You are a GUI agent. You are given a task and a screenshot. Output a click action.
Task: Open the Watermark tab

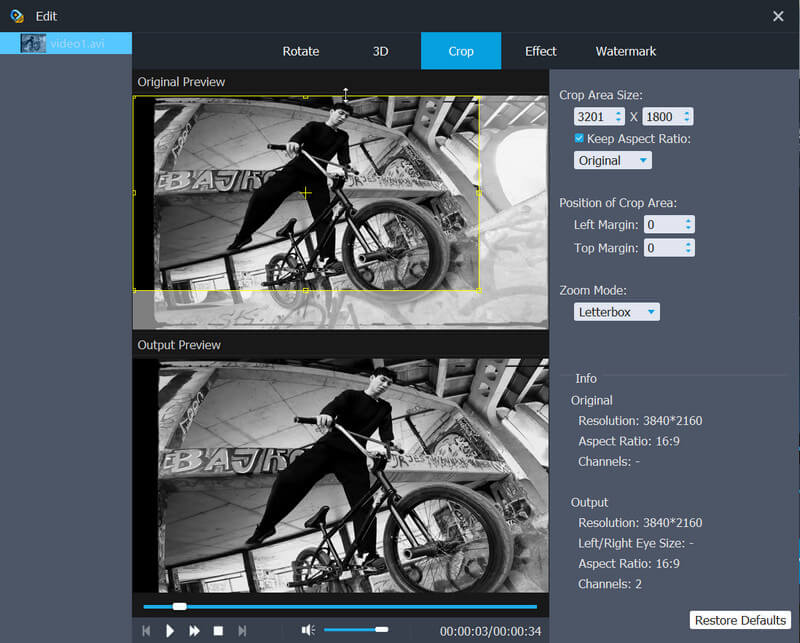[626, 51]
